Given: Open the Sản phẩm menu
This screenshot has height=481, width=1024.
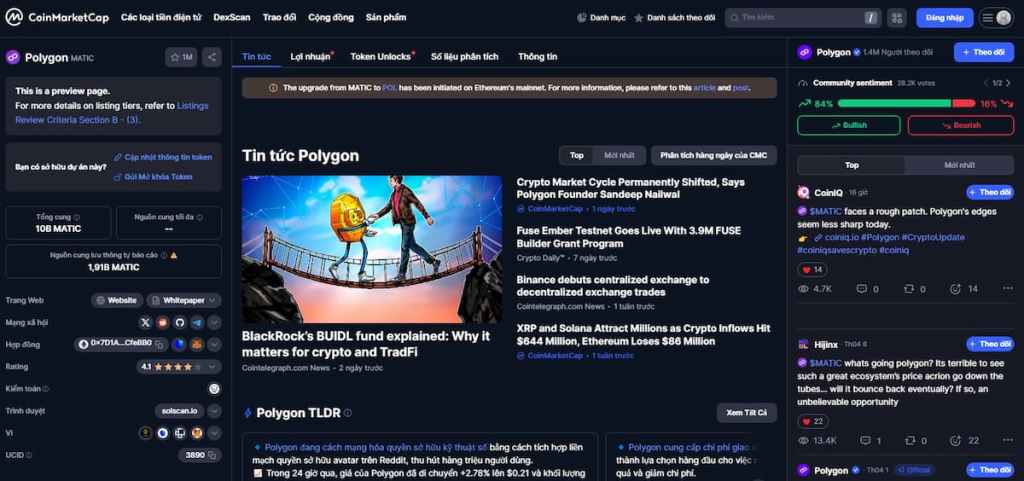Looking at the screenshot, I should tap(386, 18).
